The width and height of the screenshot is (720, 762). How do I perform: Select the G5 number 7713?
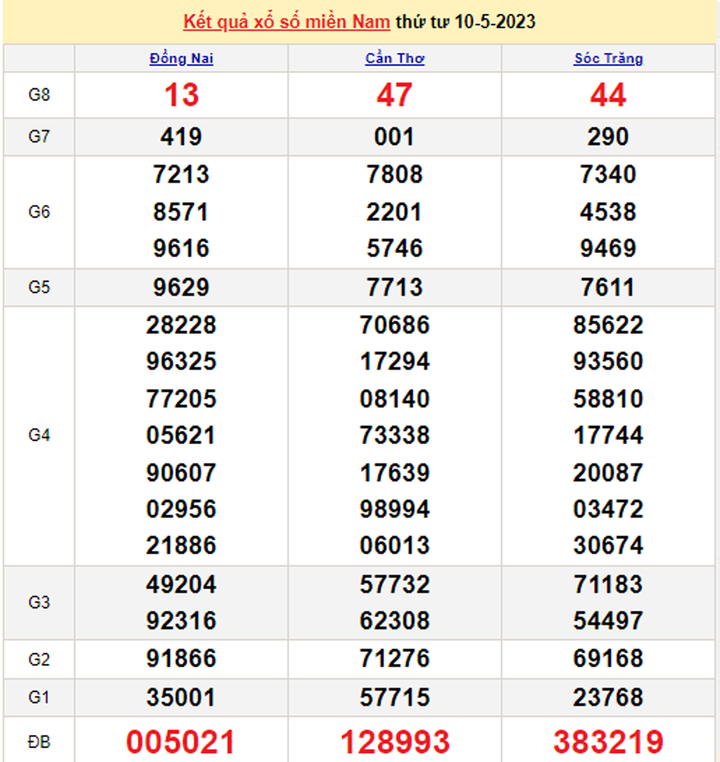[394, 288]
